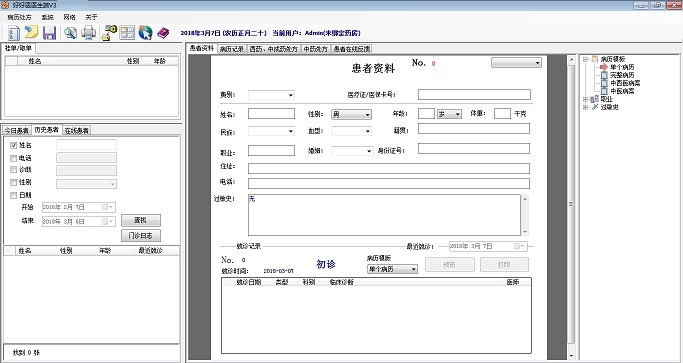Click the 年龄 number input field

pos(426,114)
